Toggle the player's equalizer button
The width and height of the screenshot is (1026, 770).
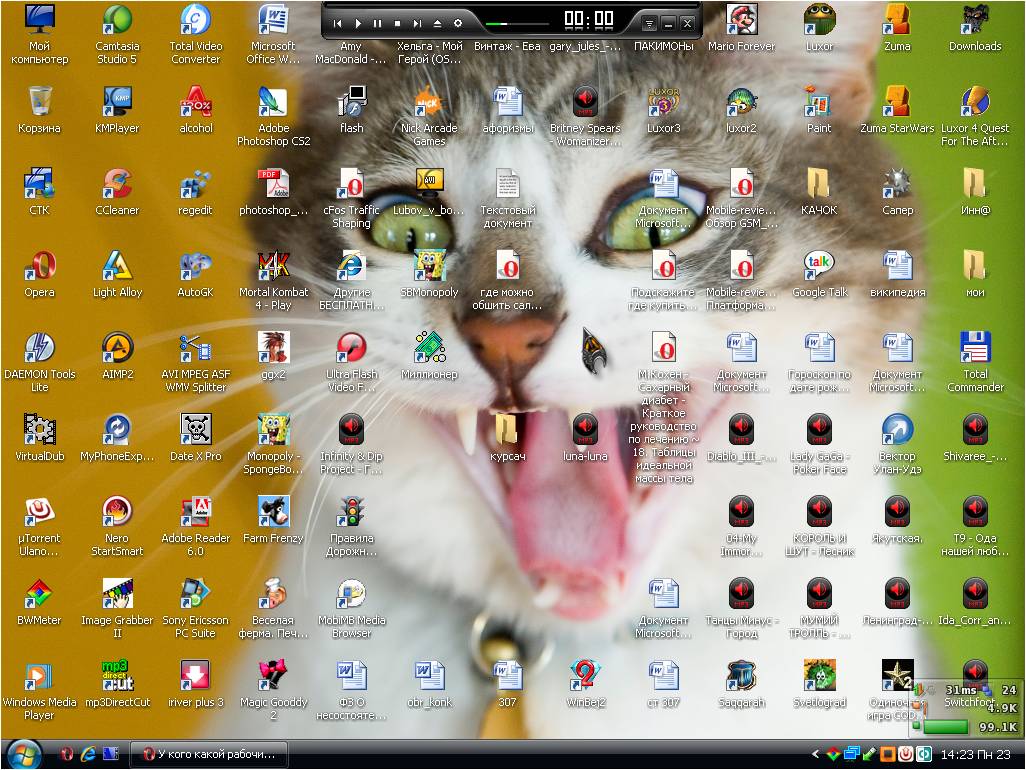(x=650, y=22)
